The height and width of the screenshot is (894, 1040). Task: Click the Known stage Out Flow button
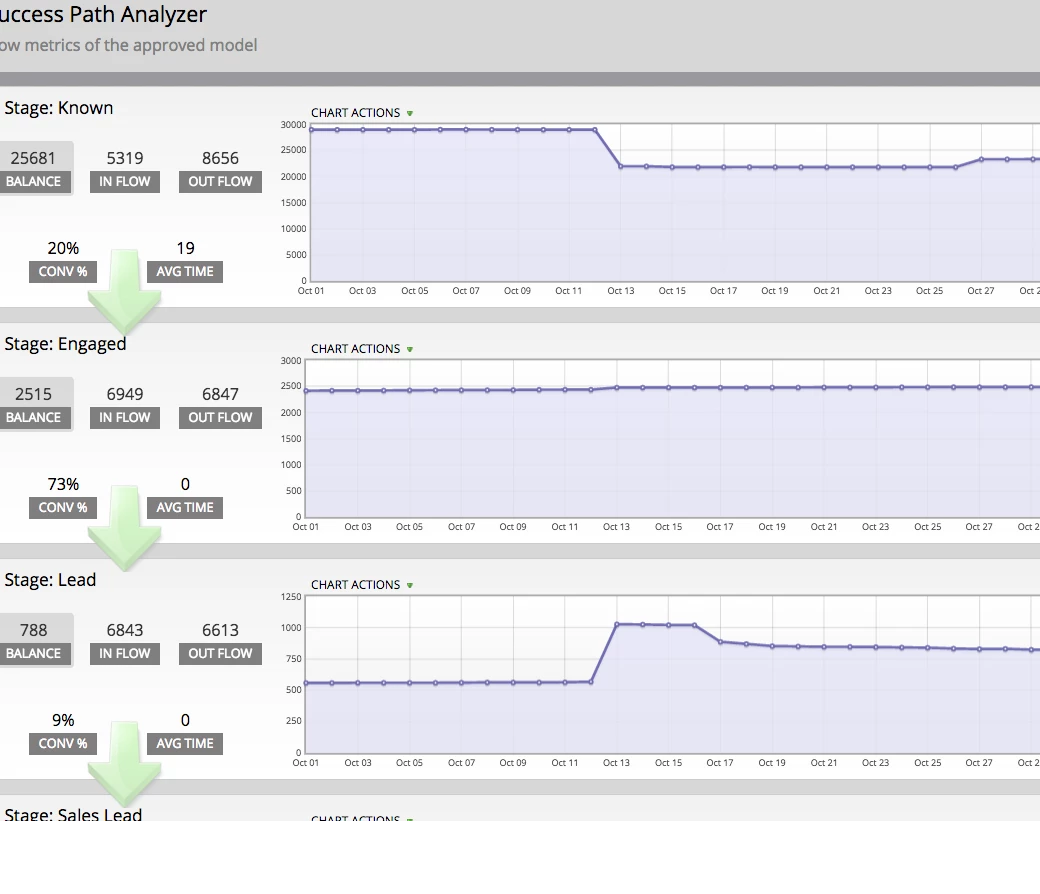click(x=220, y=182)
